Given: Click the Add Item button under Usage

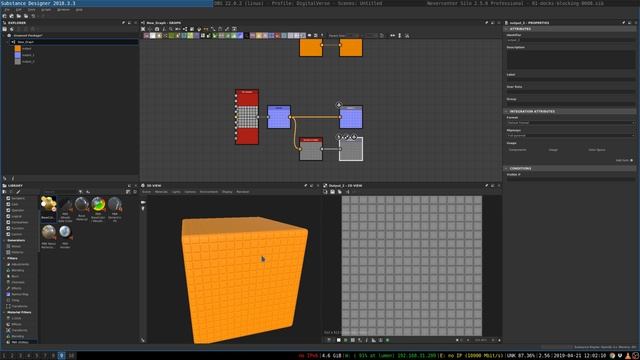Looking at the screenshot, I should point(624,160).
